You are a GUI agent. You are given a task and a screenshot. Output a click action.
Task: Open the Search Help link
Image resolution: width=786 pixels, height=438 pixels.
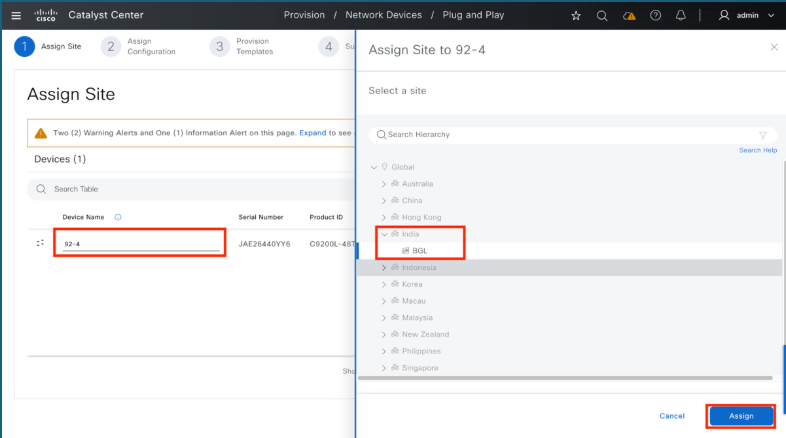point(758,150)
